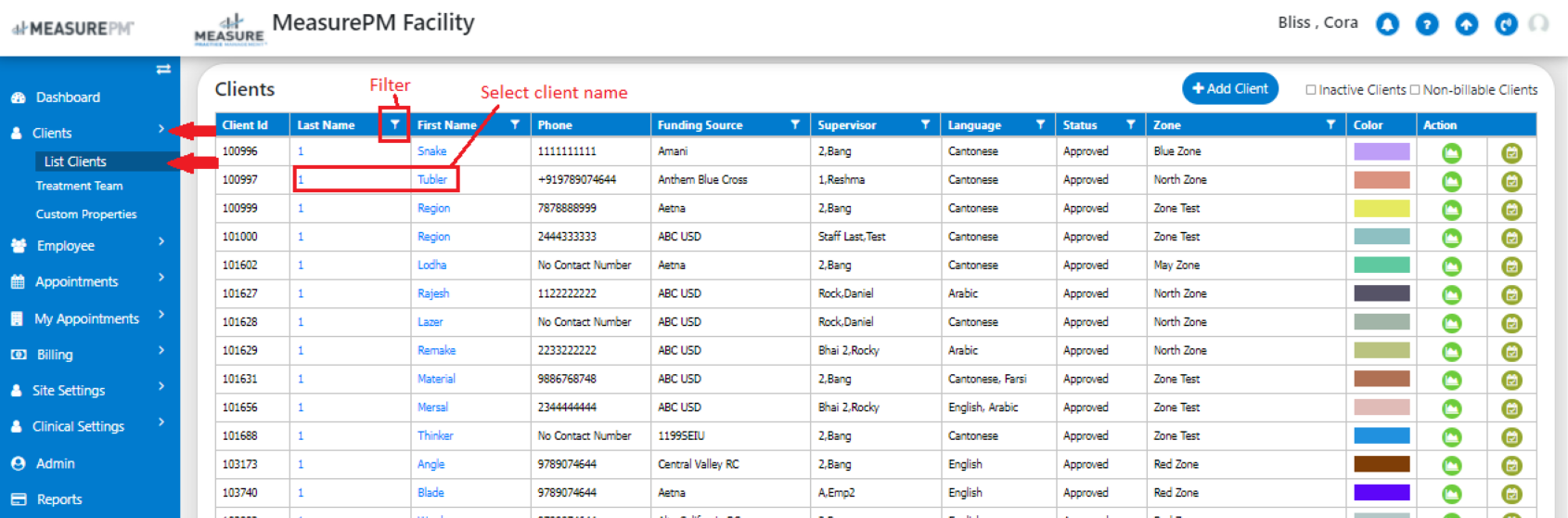Open the First Name column filter icon
Image resolution: width=1568 pixels, height=518 pixels.
pos(515,124)
